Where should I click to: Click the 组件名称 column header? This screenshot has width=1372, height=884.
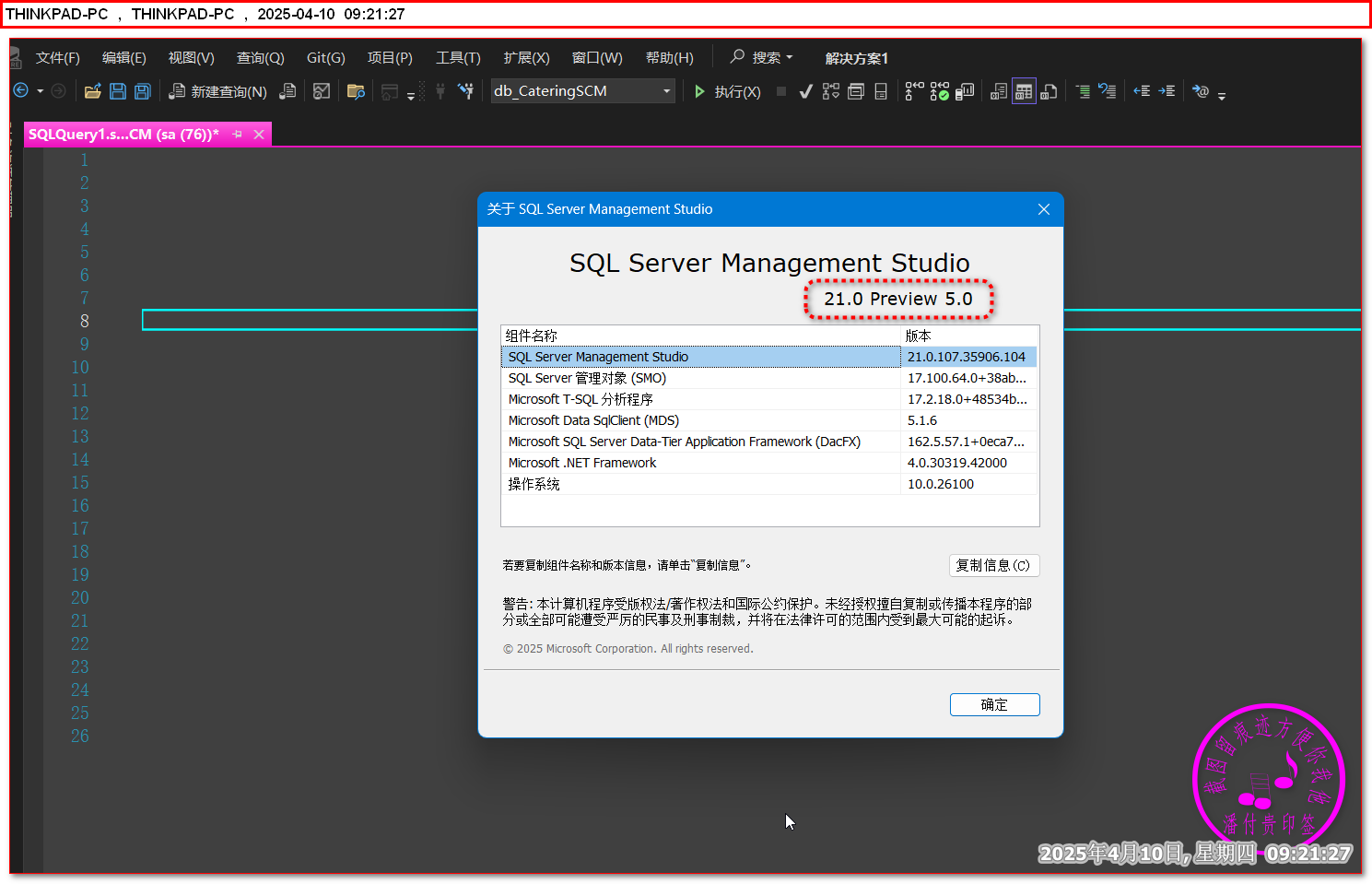[x=701, y=336]
